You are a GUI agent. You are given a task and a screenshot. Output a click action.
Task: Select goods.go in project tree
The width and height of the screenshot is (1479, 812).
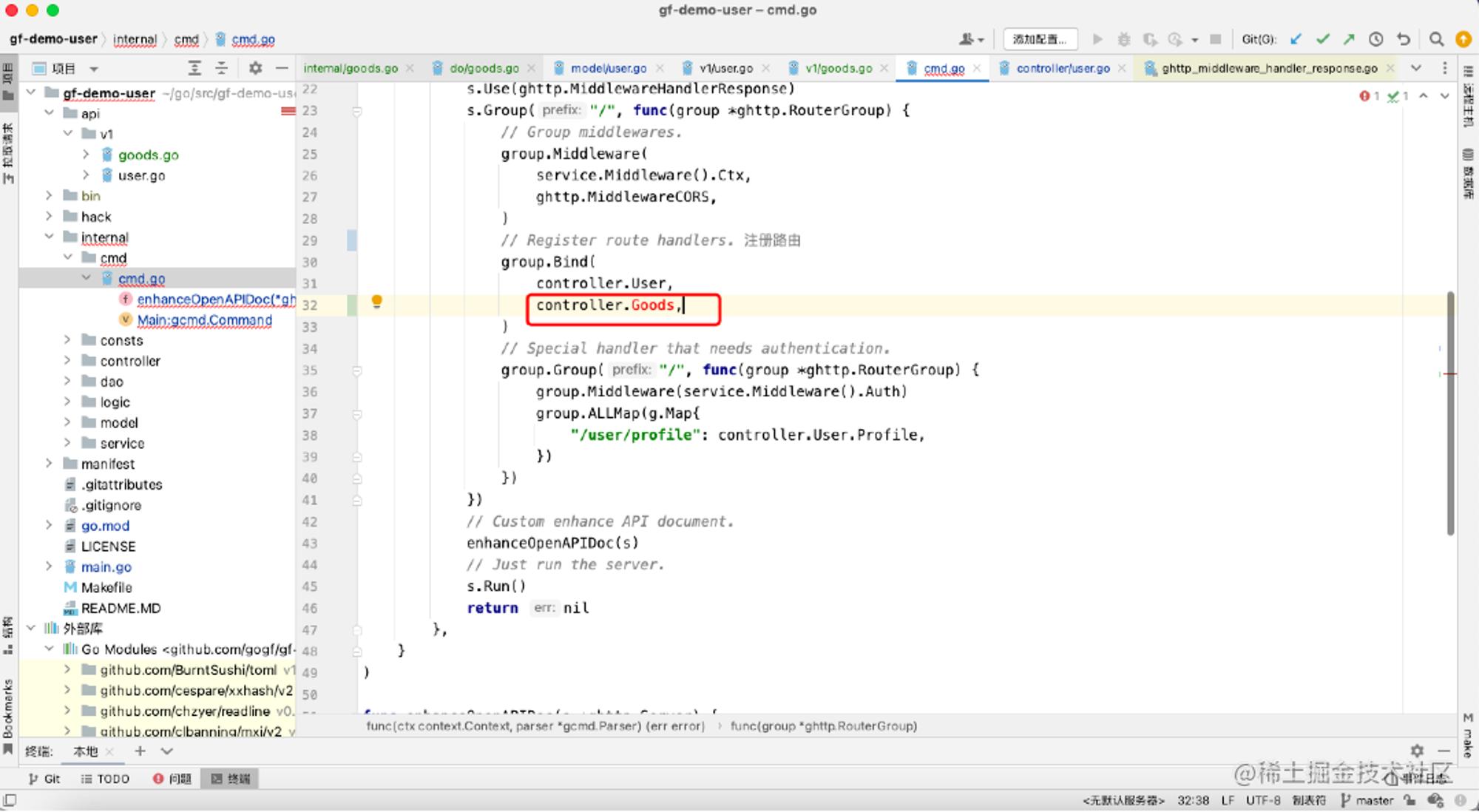(148, 155)
